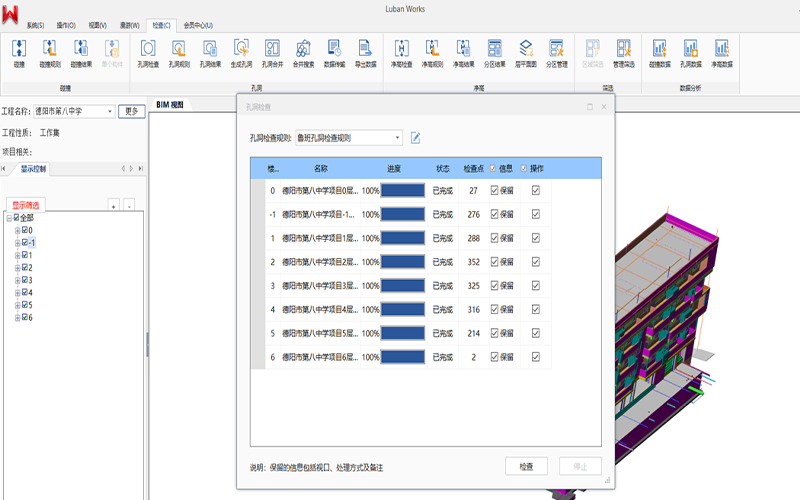Viewport: 800px width, 500px height.
Task: Open the 会员中心(U) tab
Action: pos(198,25)
